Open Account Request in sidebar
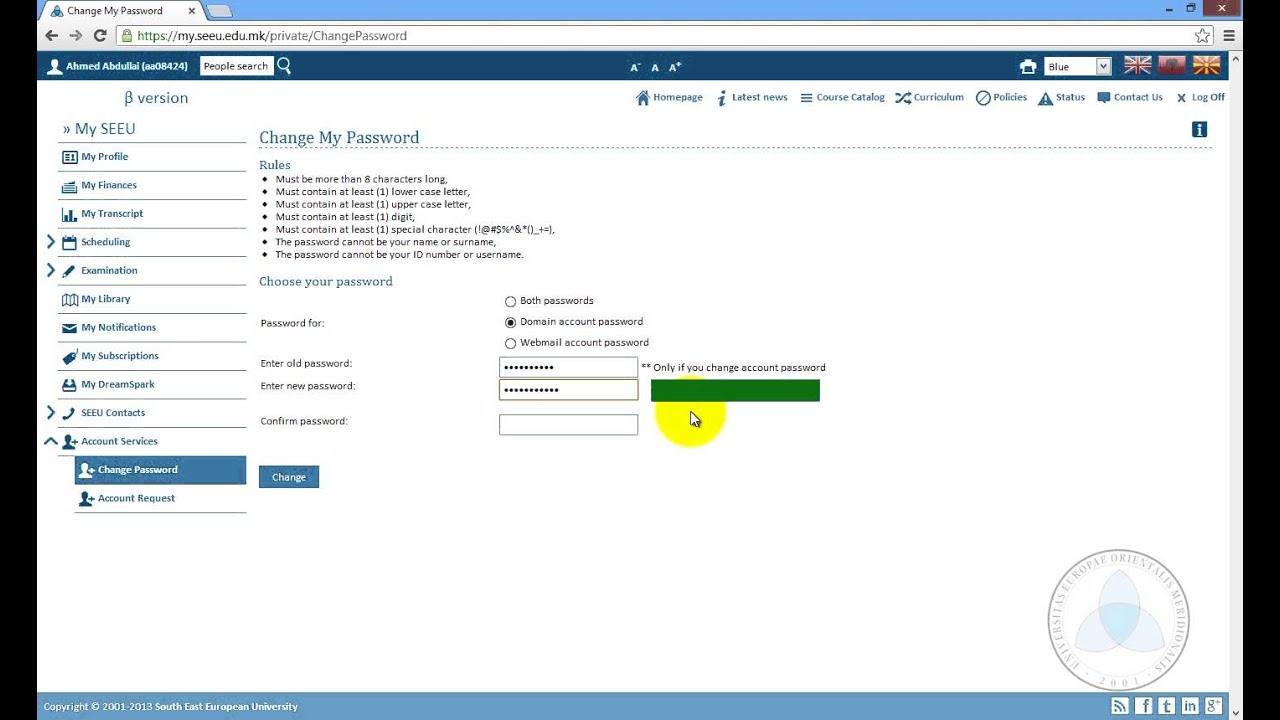The width and height of the screenshot is (1280, 720). click(x=136, y=498)
